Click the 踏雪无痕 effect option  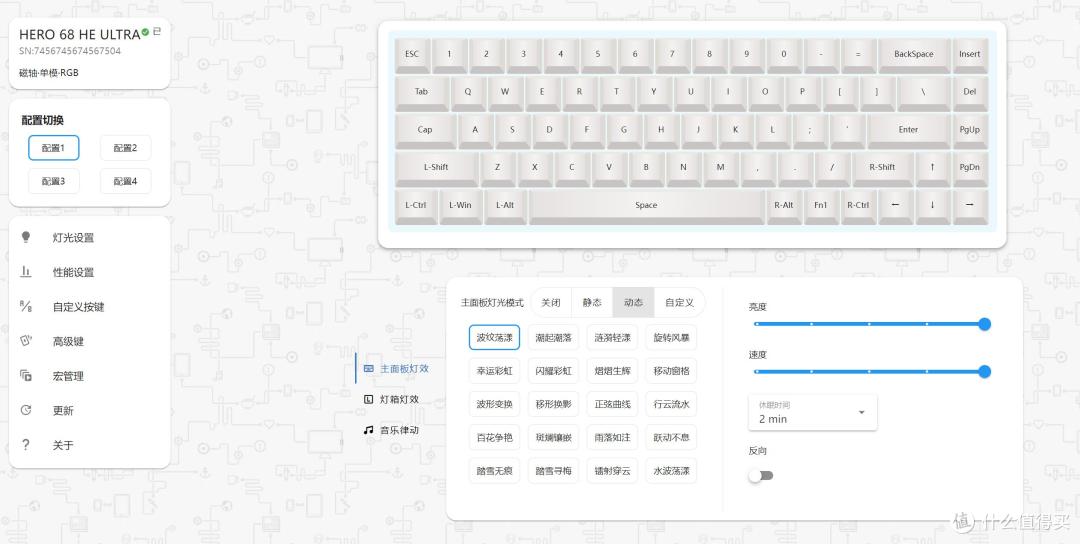click(495, 471)
